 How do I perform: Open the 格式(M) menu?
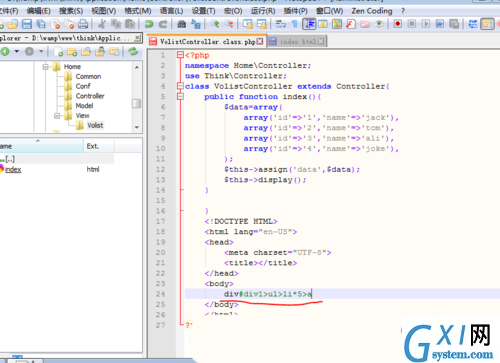coord(138,11)
